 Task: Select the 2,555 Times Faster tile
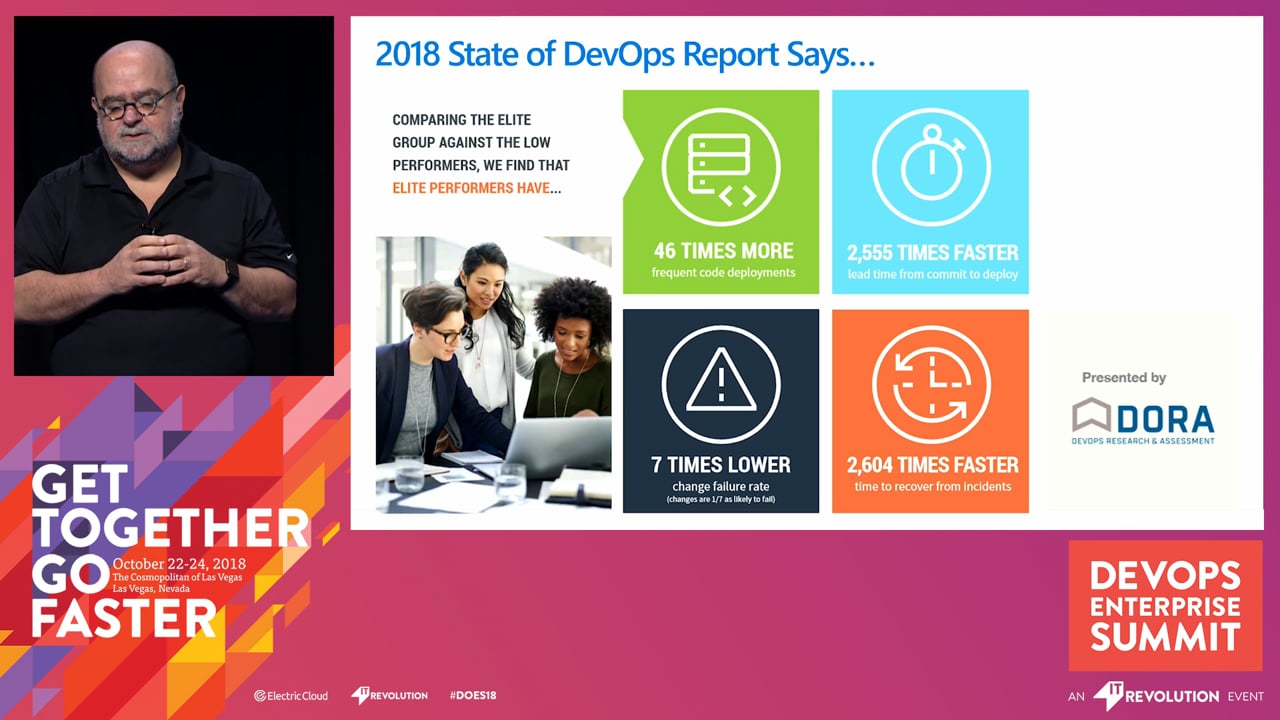pos(930,192)
